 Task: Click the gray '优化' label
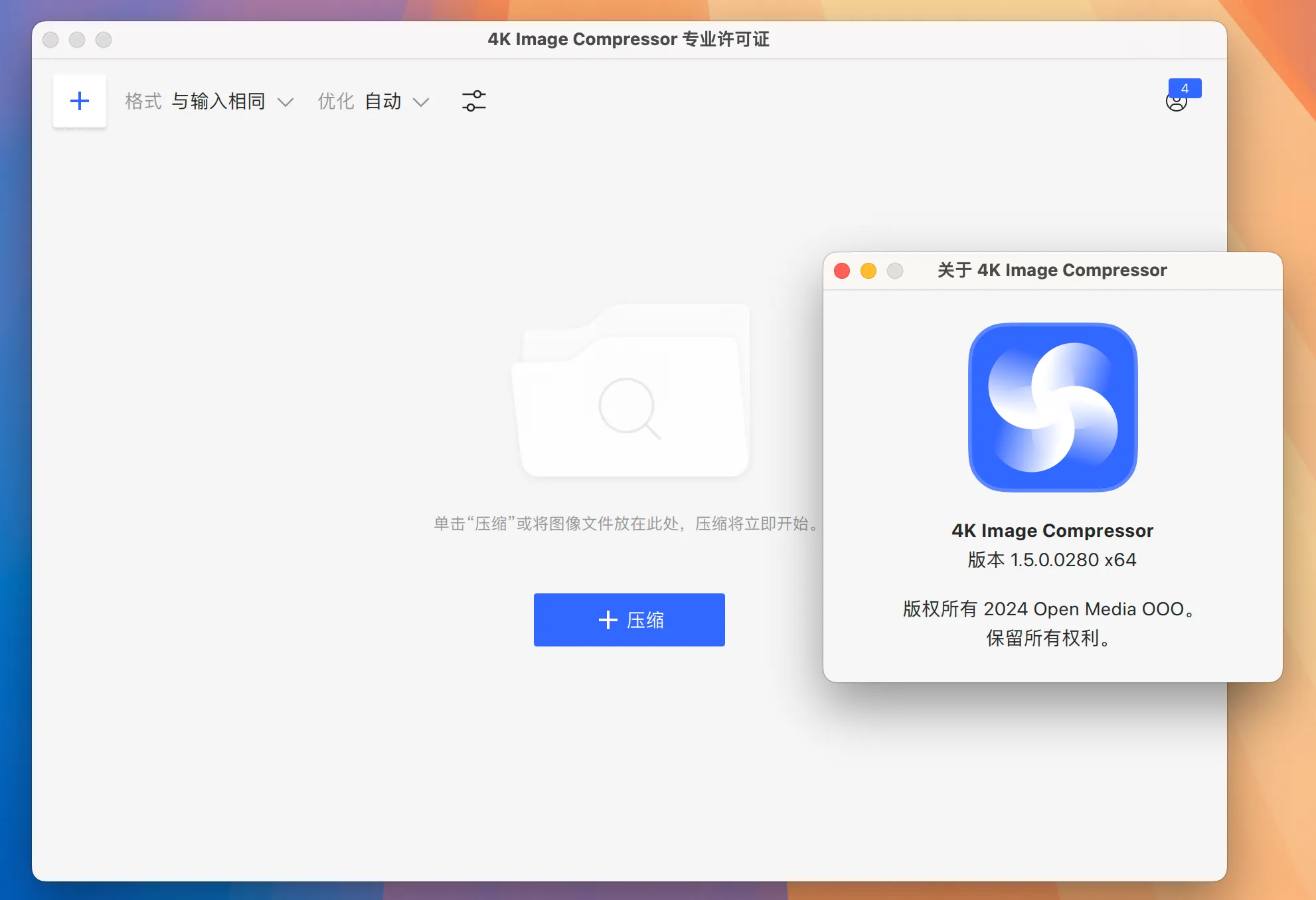(336, 102)
